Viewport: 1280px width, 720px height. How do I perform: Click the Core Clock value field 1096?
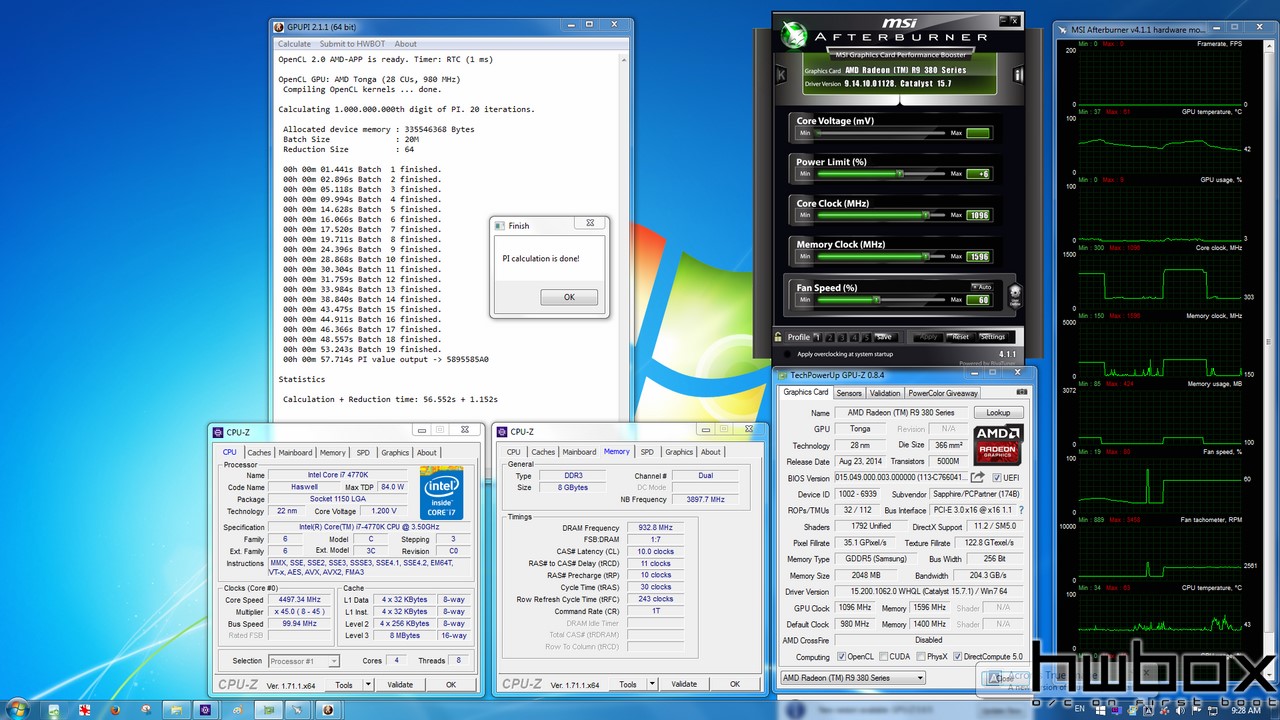(x=978, y=215)
